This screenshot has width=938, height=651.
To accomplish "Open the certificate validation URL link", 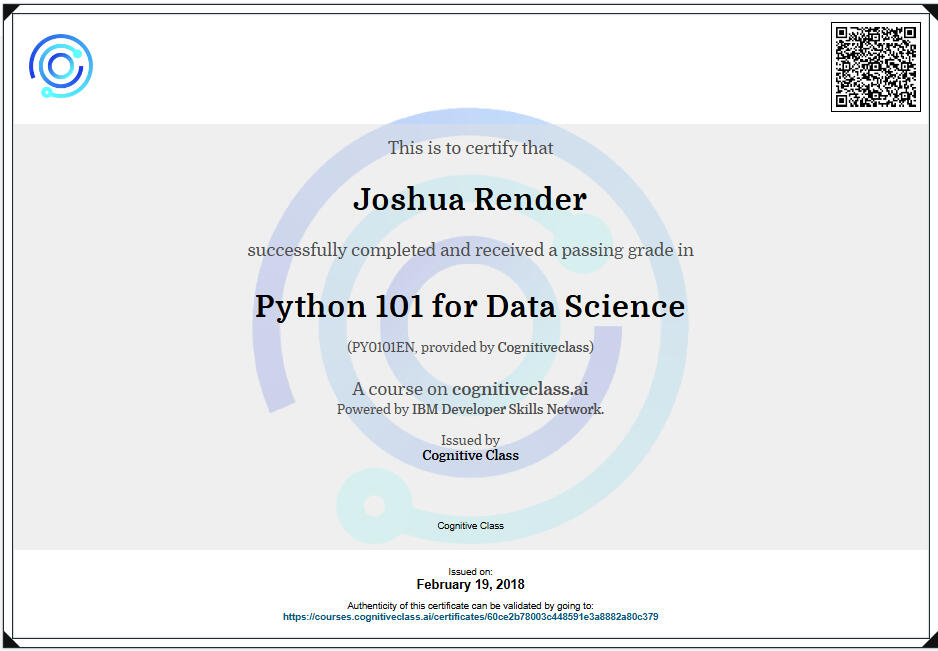I will pos(470,617).
